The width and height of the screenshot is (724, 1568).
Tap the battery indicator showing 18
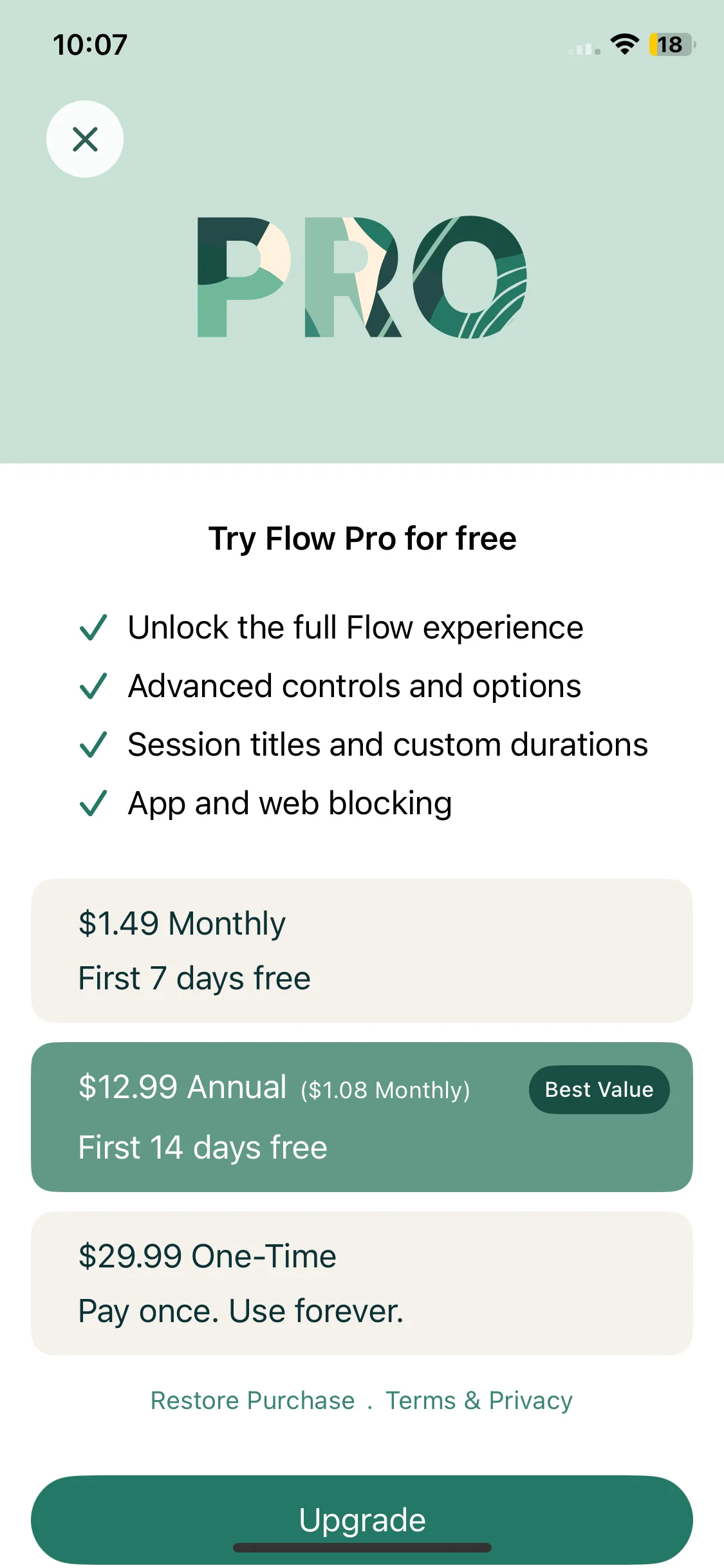(673, 44)
